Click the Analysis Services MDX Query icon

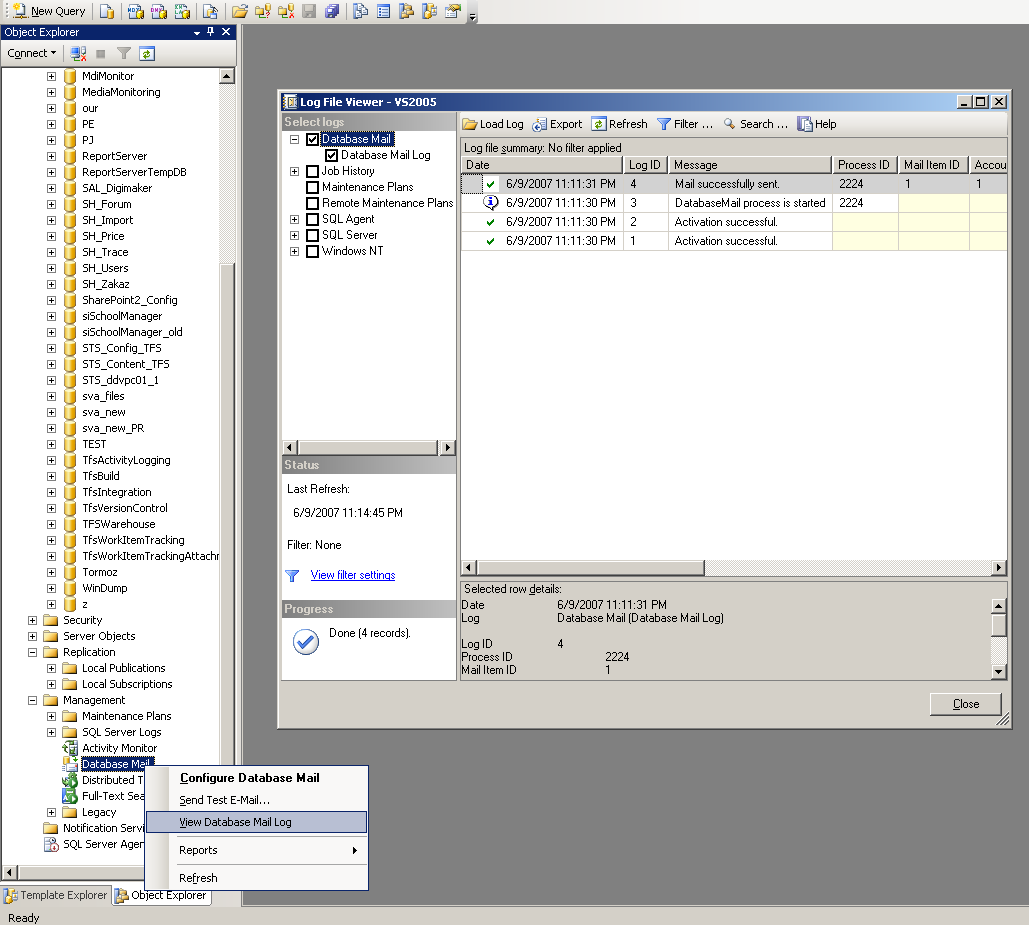click(136, 11)
